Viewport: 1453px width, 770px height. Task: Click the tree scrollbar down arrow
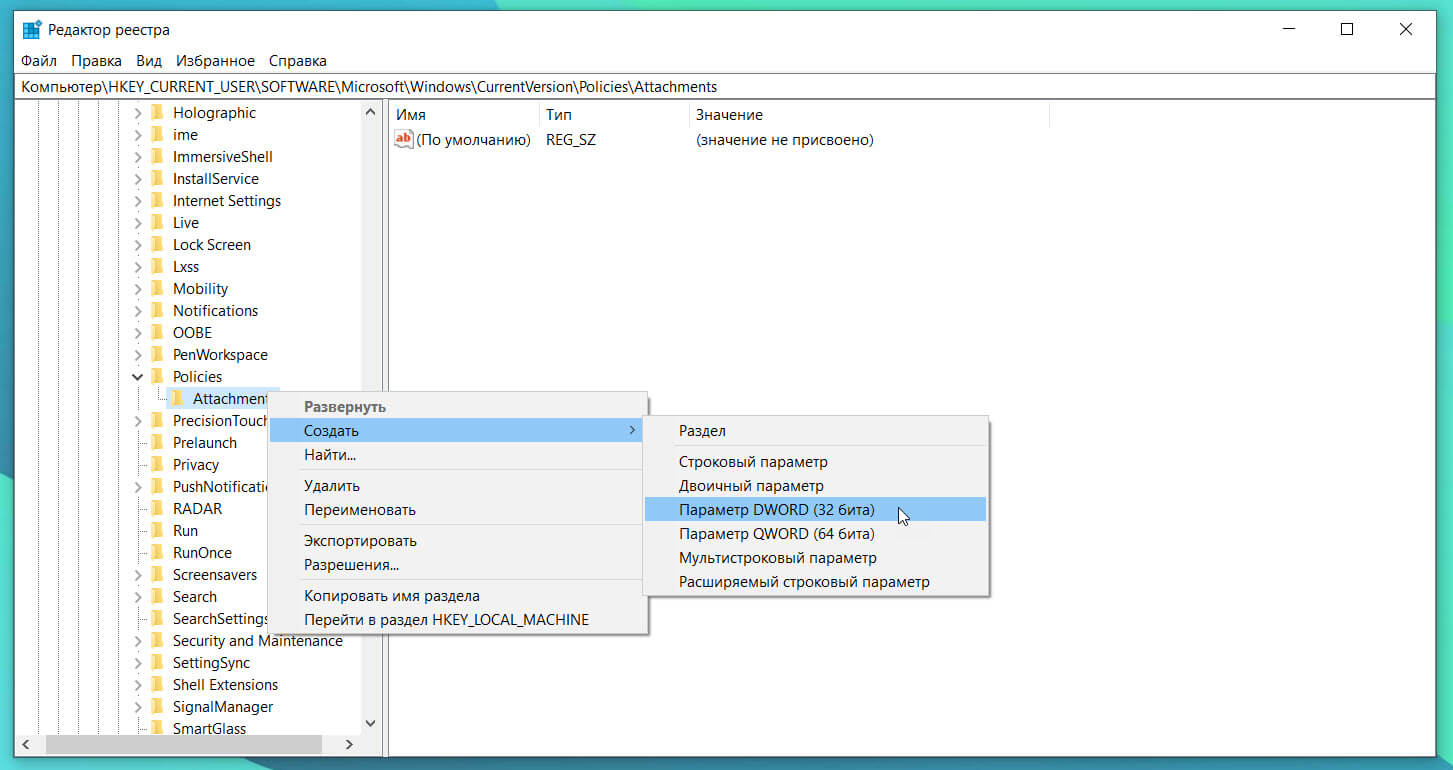[x=370, y=724]
